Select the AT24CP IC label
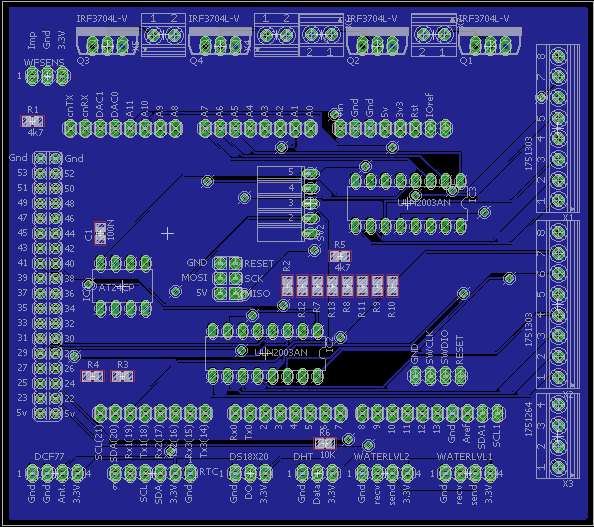 116,288
